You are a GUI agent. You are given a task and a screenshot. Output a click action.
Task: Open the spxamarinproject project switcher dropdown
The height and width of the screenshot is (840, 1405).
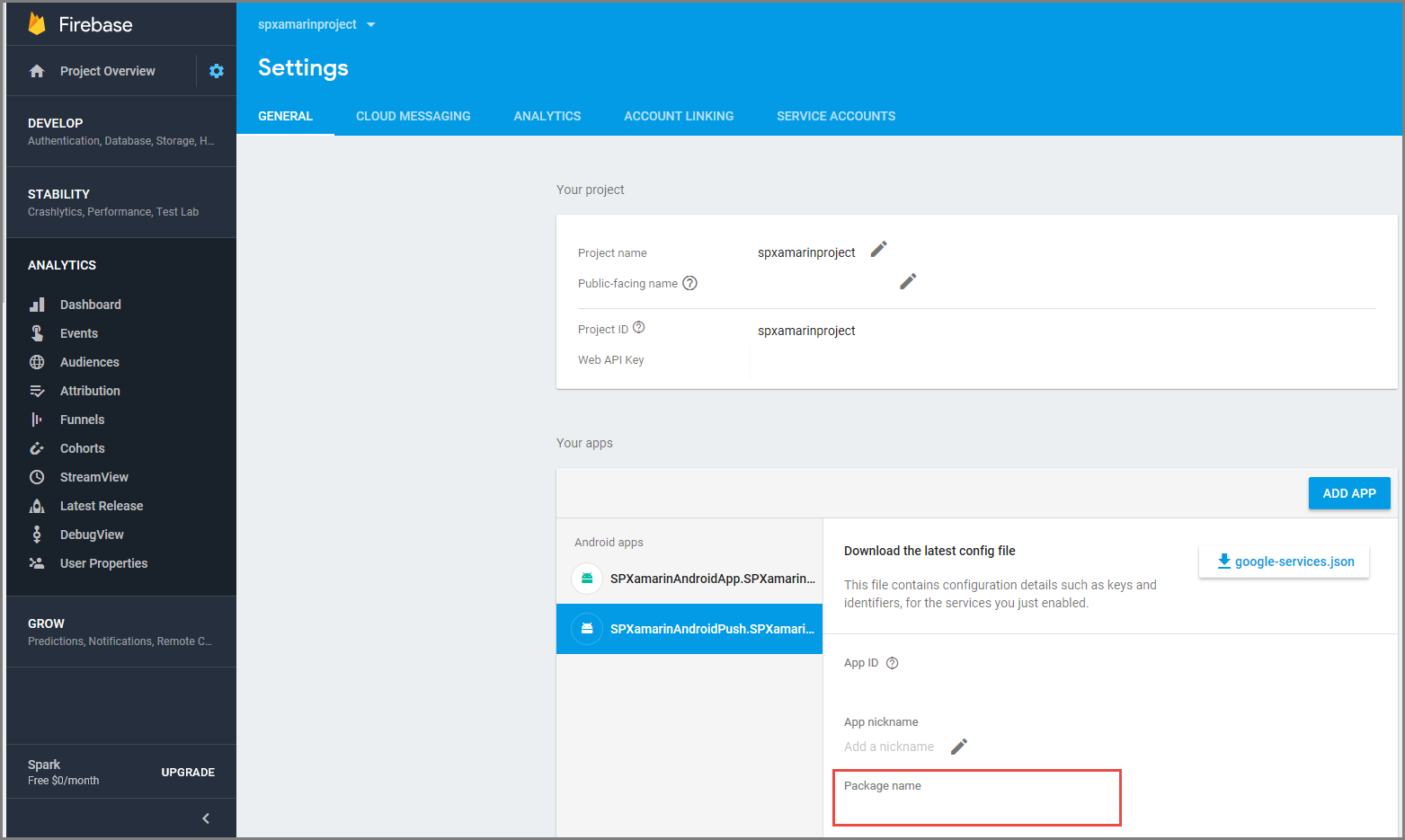coord(316,24)
